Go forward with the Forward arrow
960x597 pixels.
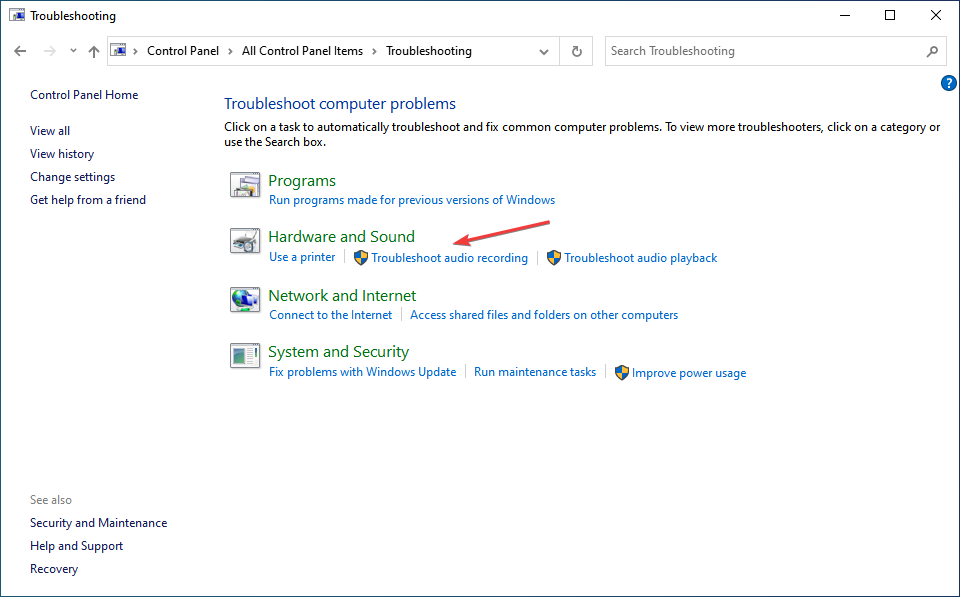pyautogui.click(x=50, y=51)
